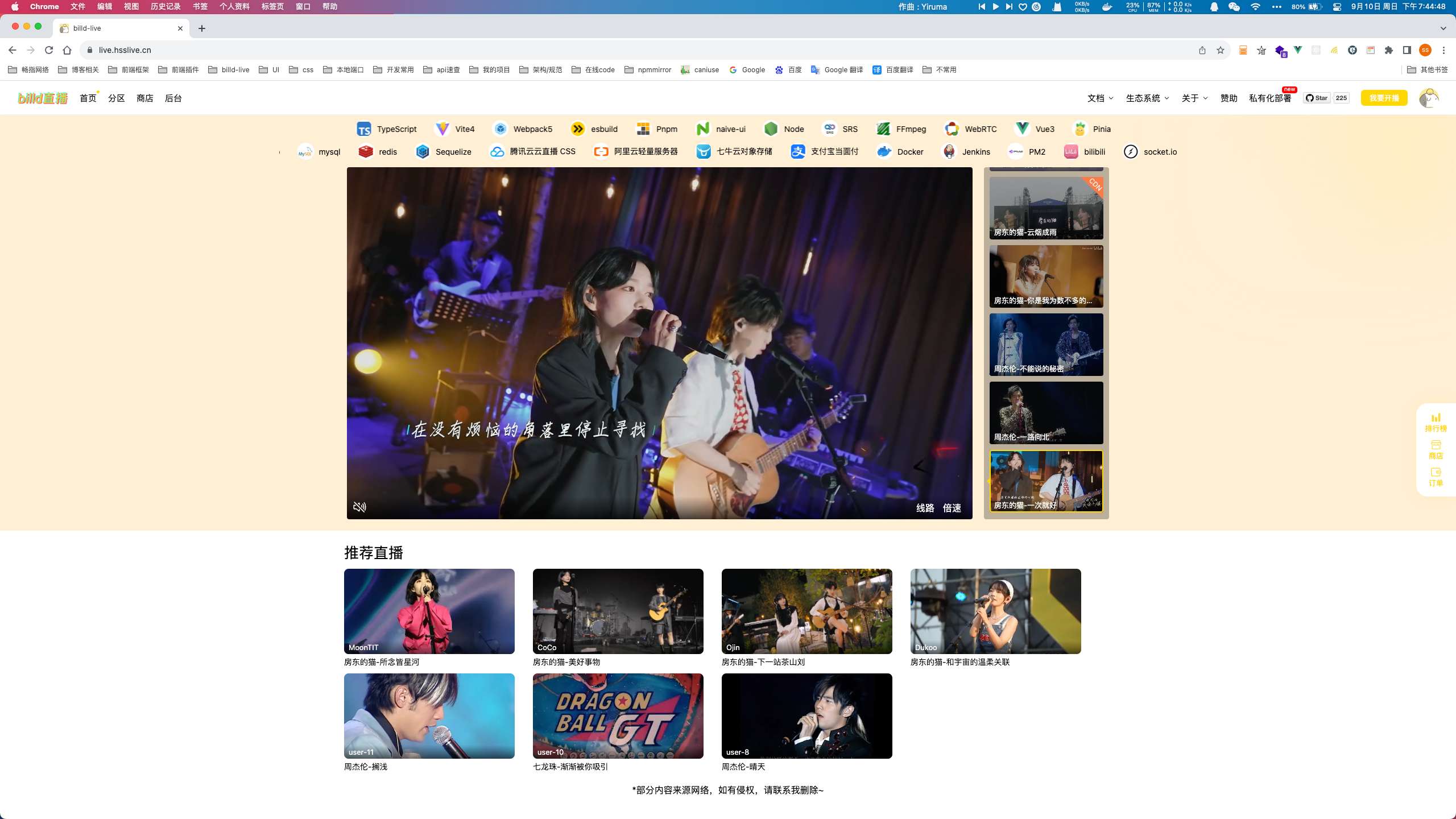Screen dimensions: 1456x819
Task: Click the 我要开播 button
Action: pos(1384,98)
